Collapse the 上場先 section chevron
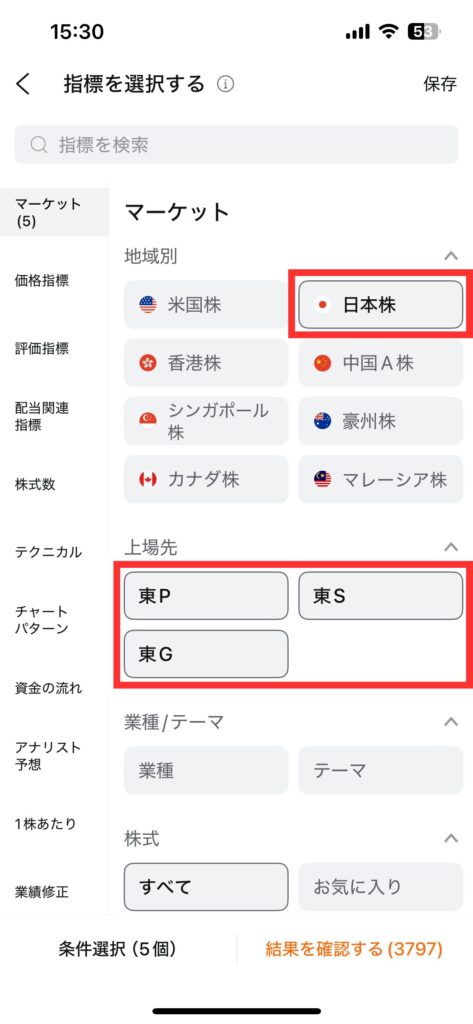This screenshot has height=1024, width=473. click(x=451, y=547)
